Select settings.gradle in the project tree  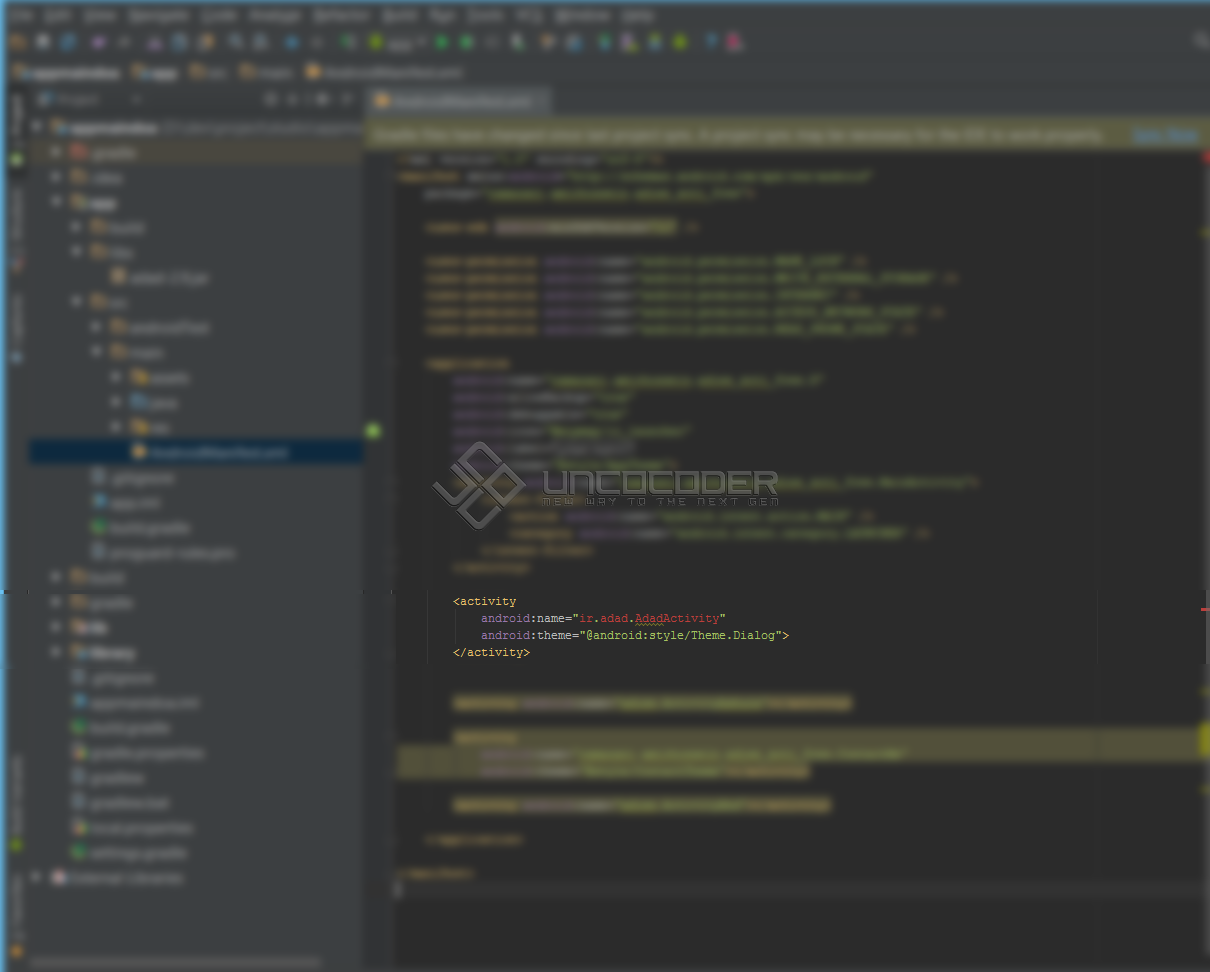[x=128, y=853]
